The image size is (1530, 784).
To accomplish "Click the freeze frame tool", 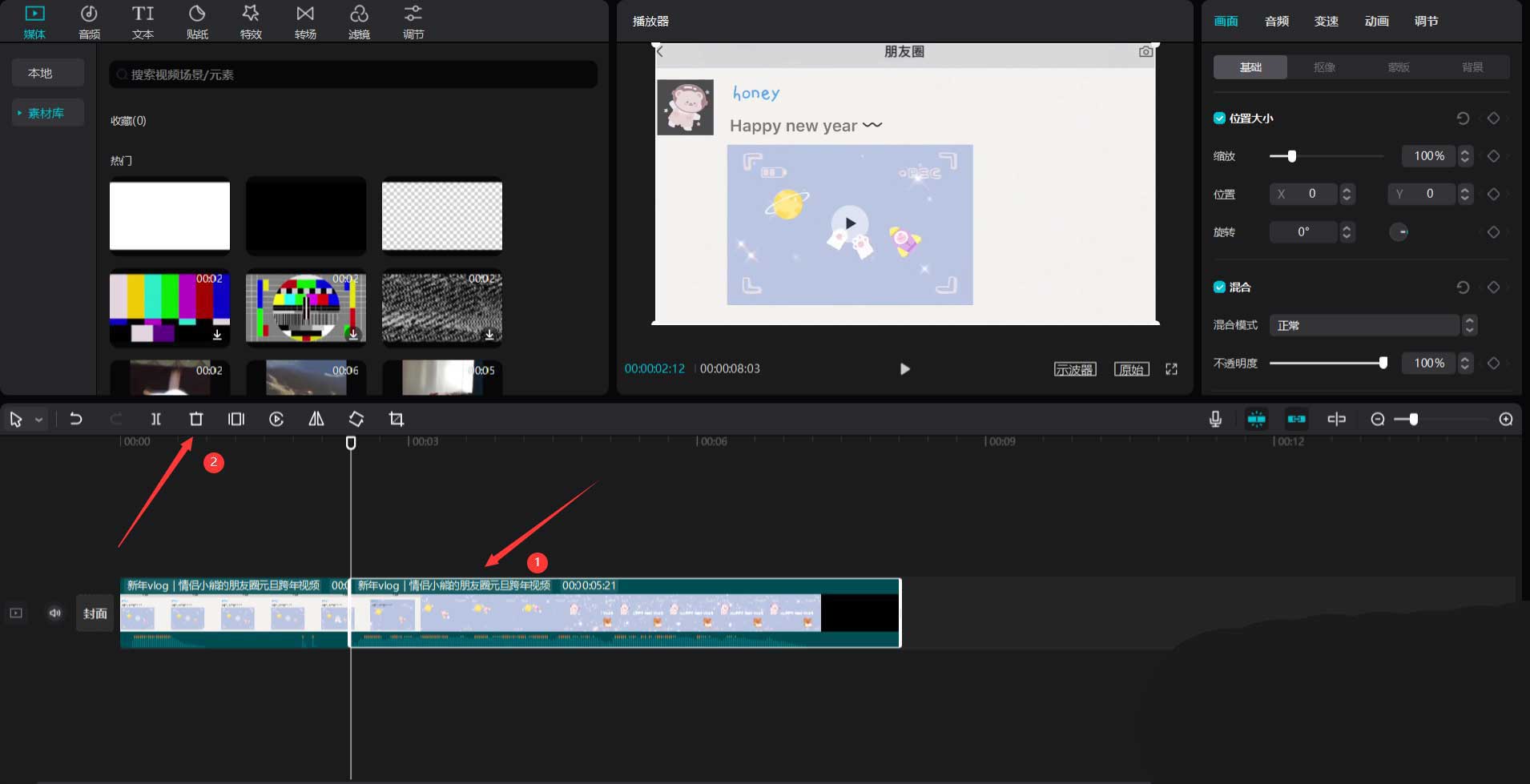I will point(236,419).
